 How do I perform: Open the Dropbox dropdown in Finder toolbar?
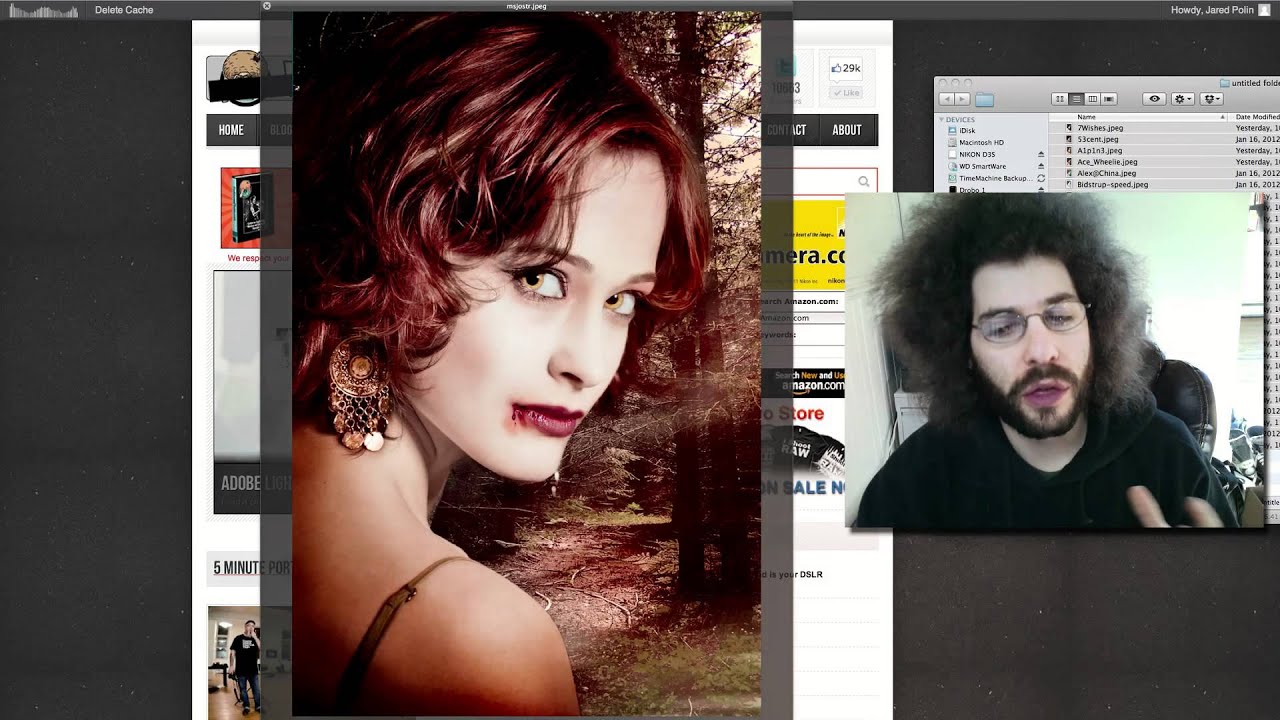[1212, 99]
